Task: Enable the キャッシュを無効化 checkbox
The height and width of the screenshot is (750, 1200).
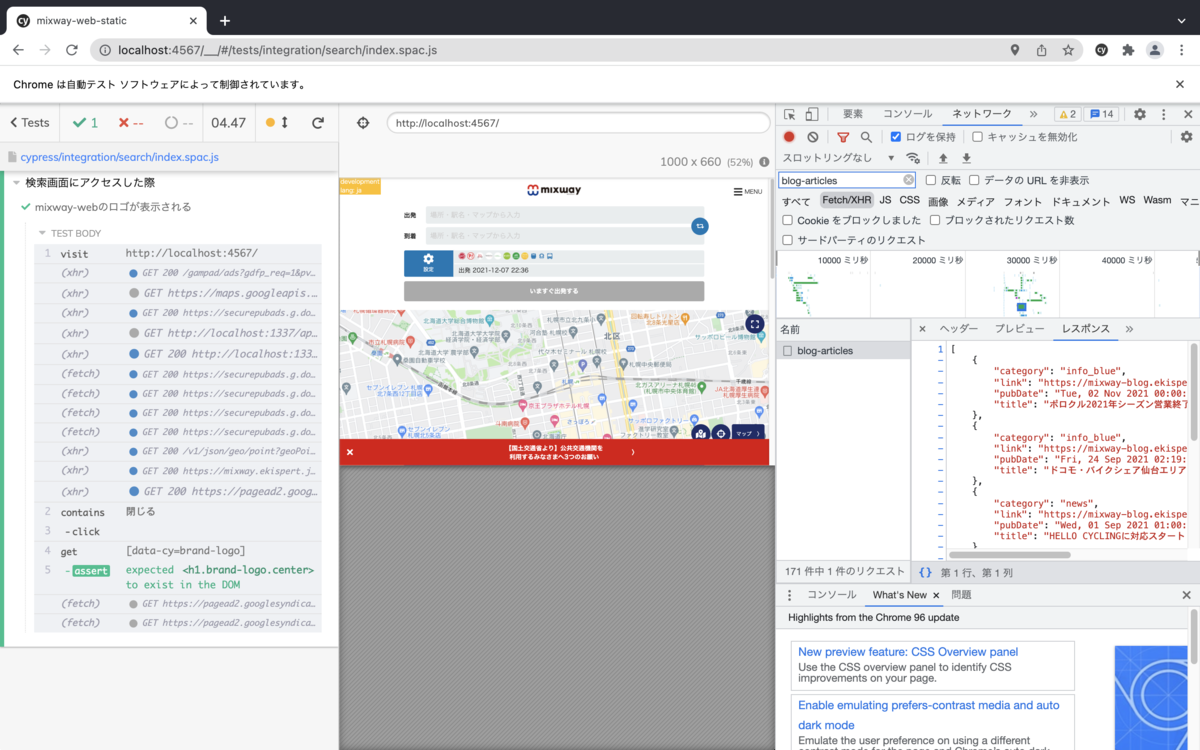Action: 977,137
